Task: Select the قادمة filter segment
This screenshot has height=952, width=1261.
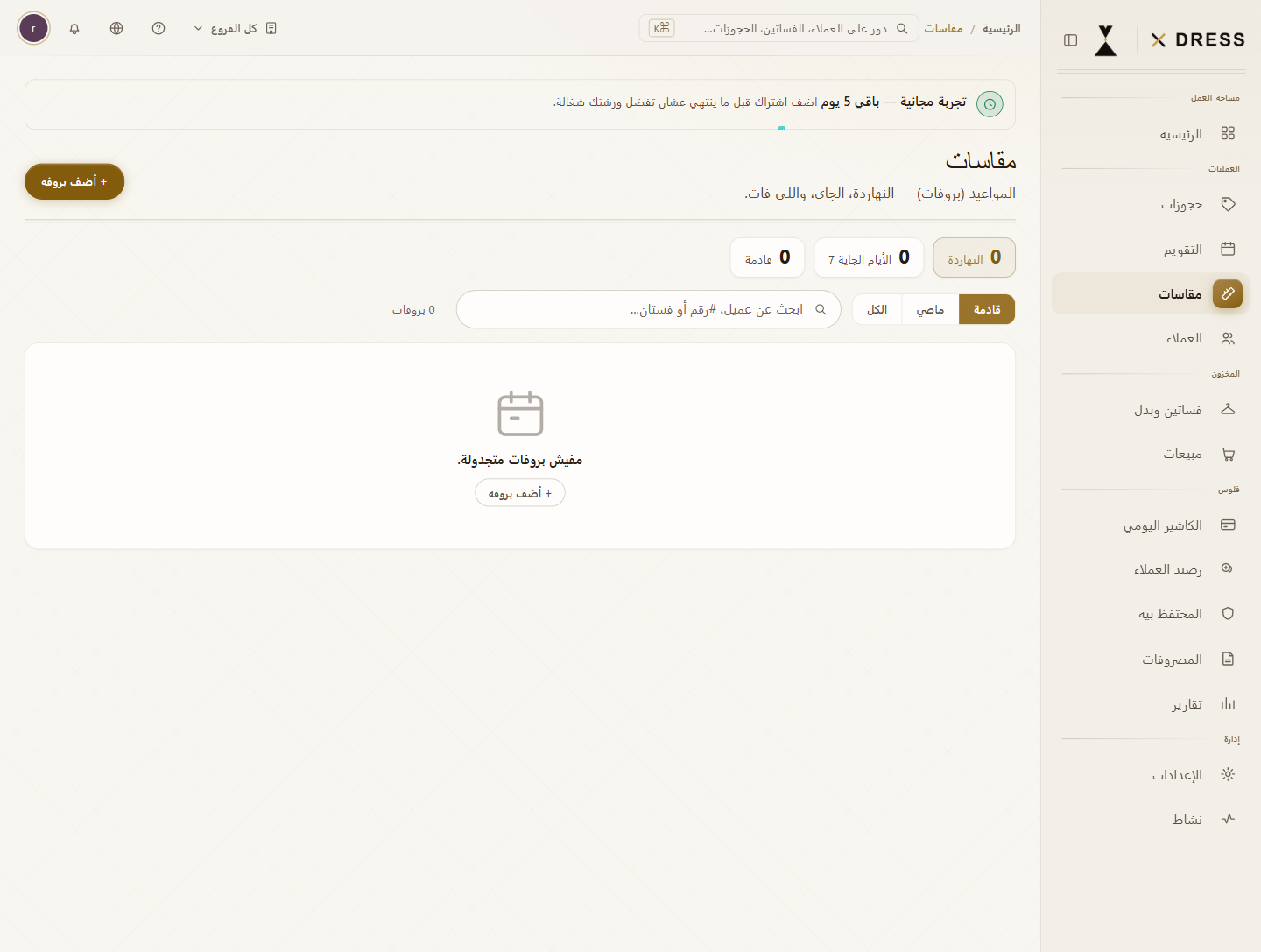Action: click(x=987, y=309)
